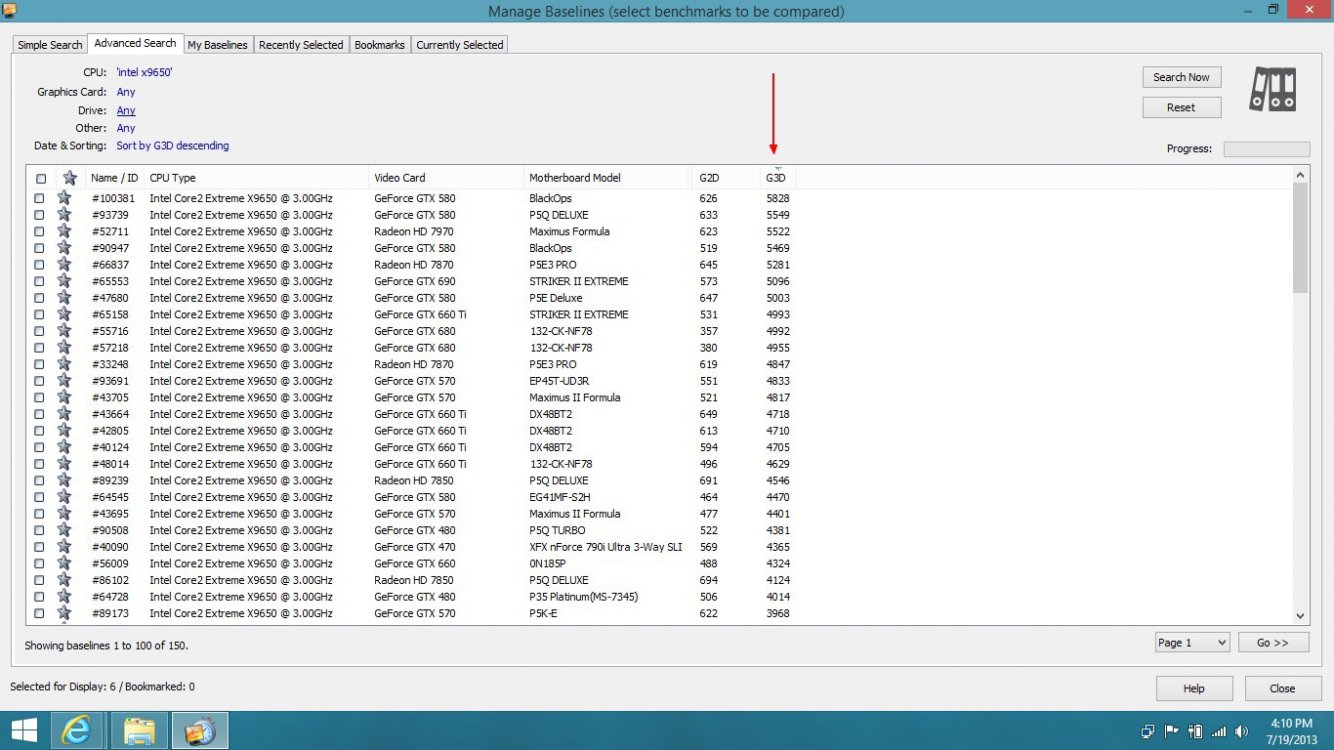
Task: Star the #43705 row
Action: (x=65, y=397)
